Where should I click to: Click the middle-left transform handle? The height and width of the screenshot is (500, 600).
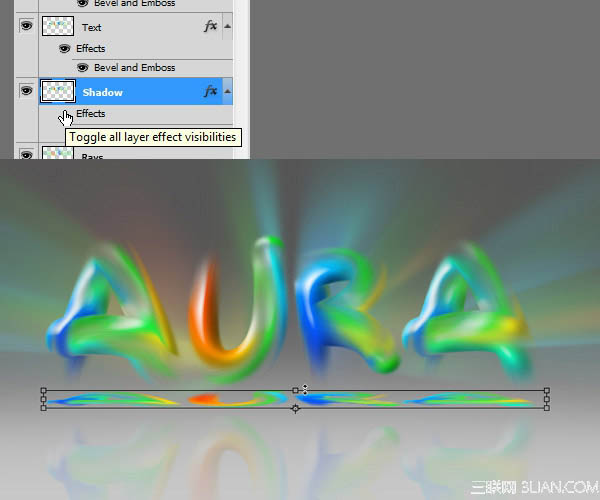pyautogui.click(x=43, y=399)
